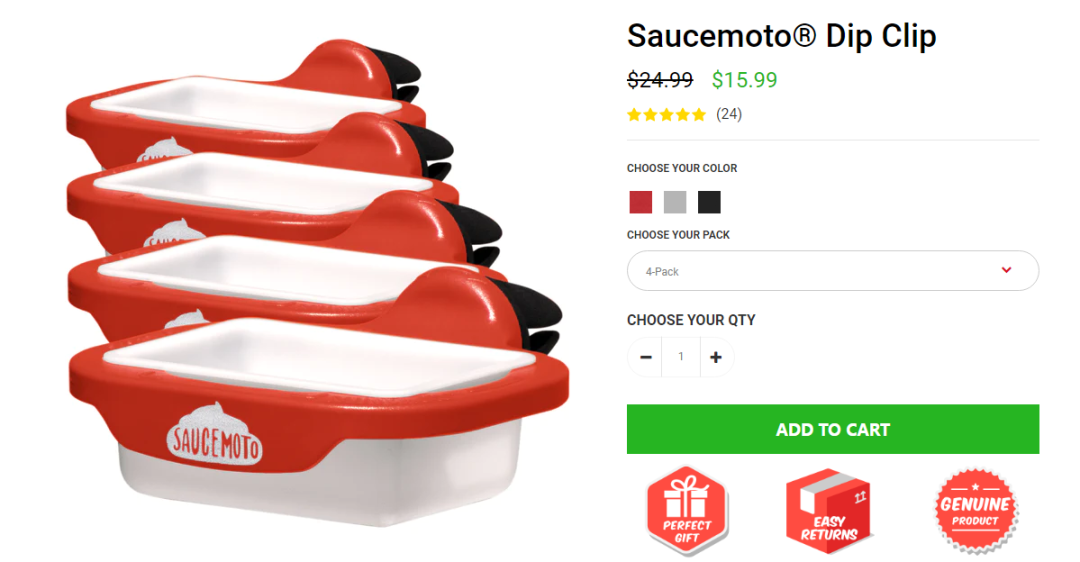Open the 4-Pack pack dropdown
The height and width of the screenshot is (562, 1080).
[833, 271]
